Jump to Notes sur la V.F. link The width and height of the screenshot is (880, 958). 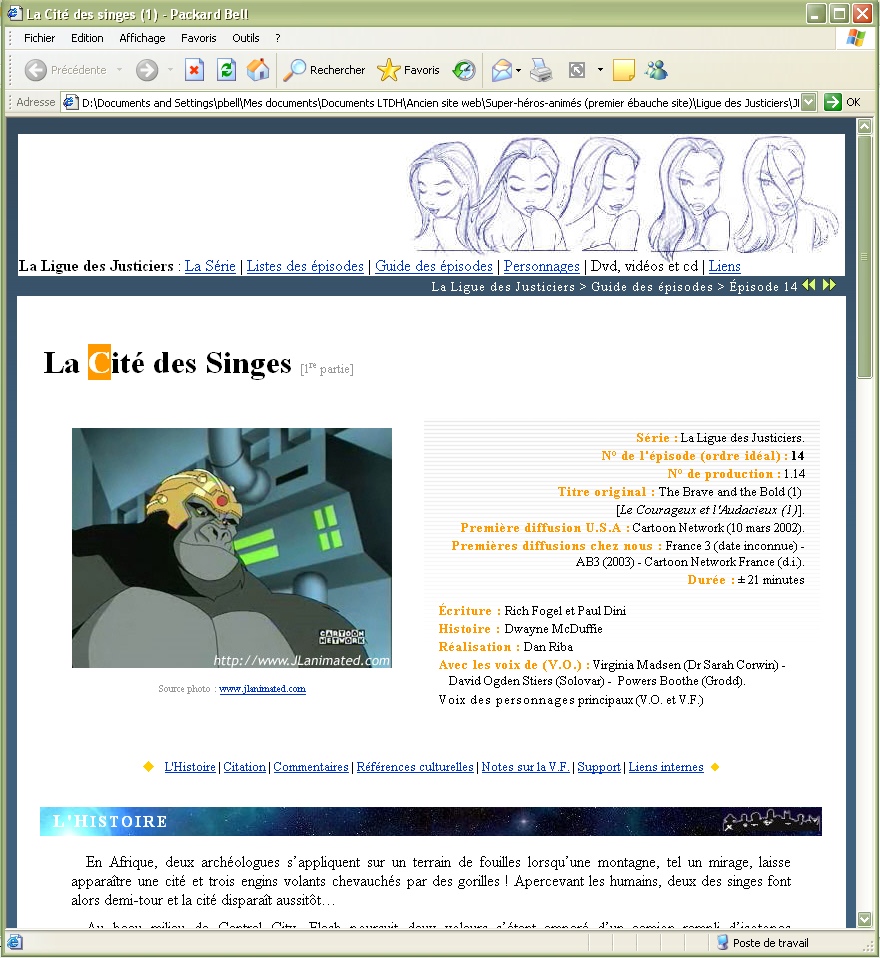click(526, 767)
